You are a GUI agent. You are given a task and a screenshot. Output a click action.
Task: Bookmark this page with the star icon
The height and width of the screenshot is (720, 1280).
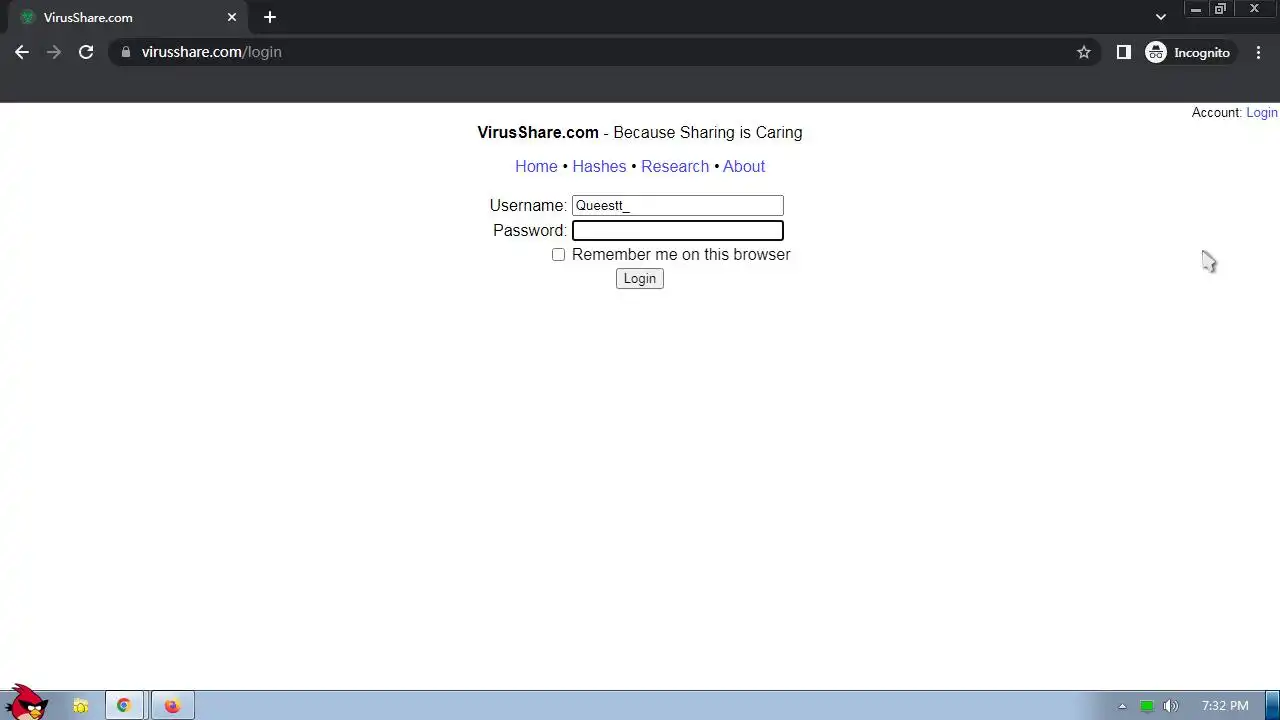tap(1084, 52)
